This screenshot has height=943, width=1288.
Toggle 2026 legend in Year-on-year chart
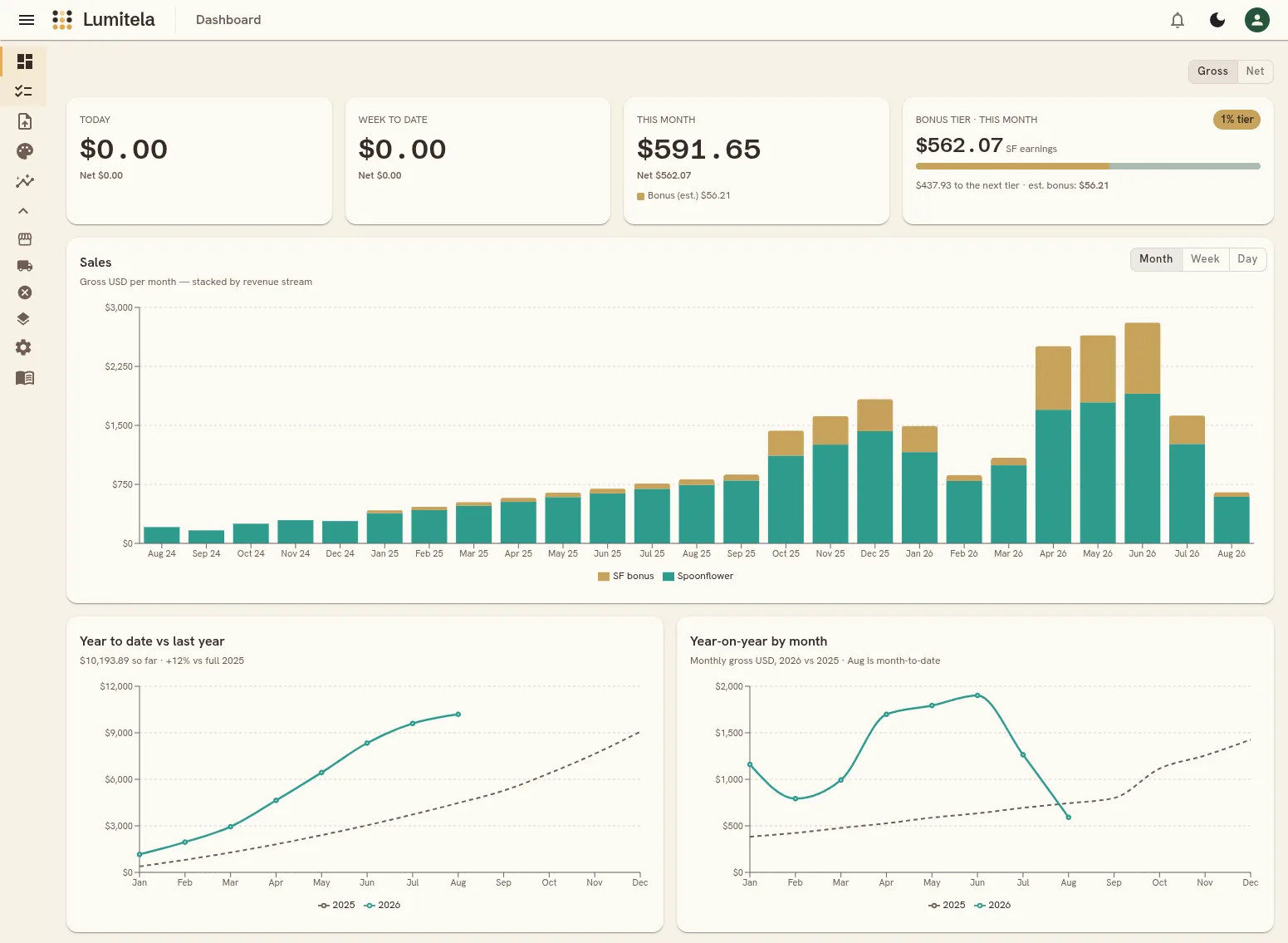click(992, 905)
